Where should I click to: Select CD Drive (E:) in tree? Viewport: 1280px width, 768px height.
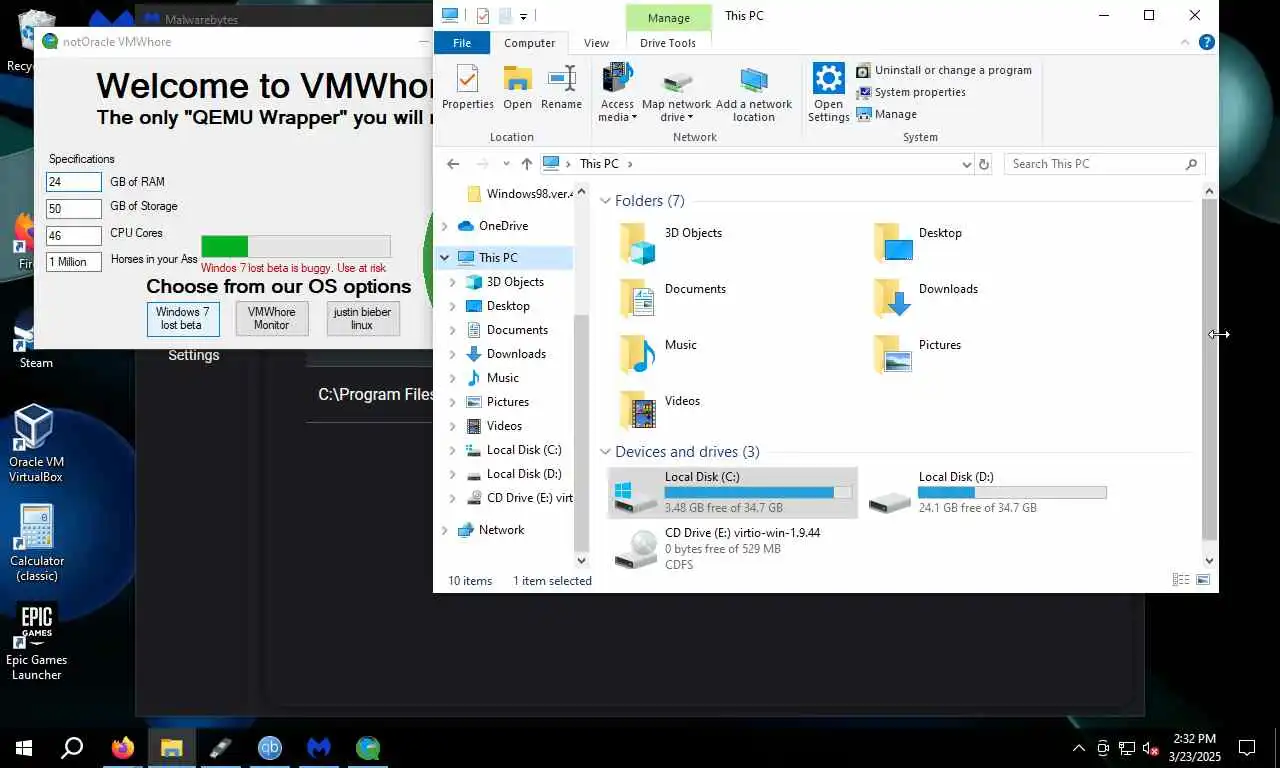pos(518,498)
